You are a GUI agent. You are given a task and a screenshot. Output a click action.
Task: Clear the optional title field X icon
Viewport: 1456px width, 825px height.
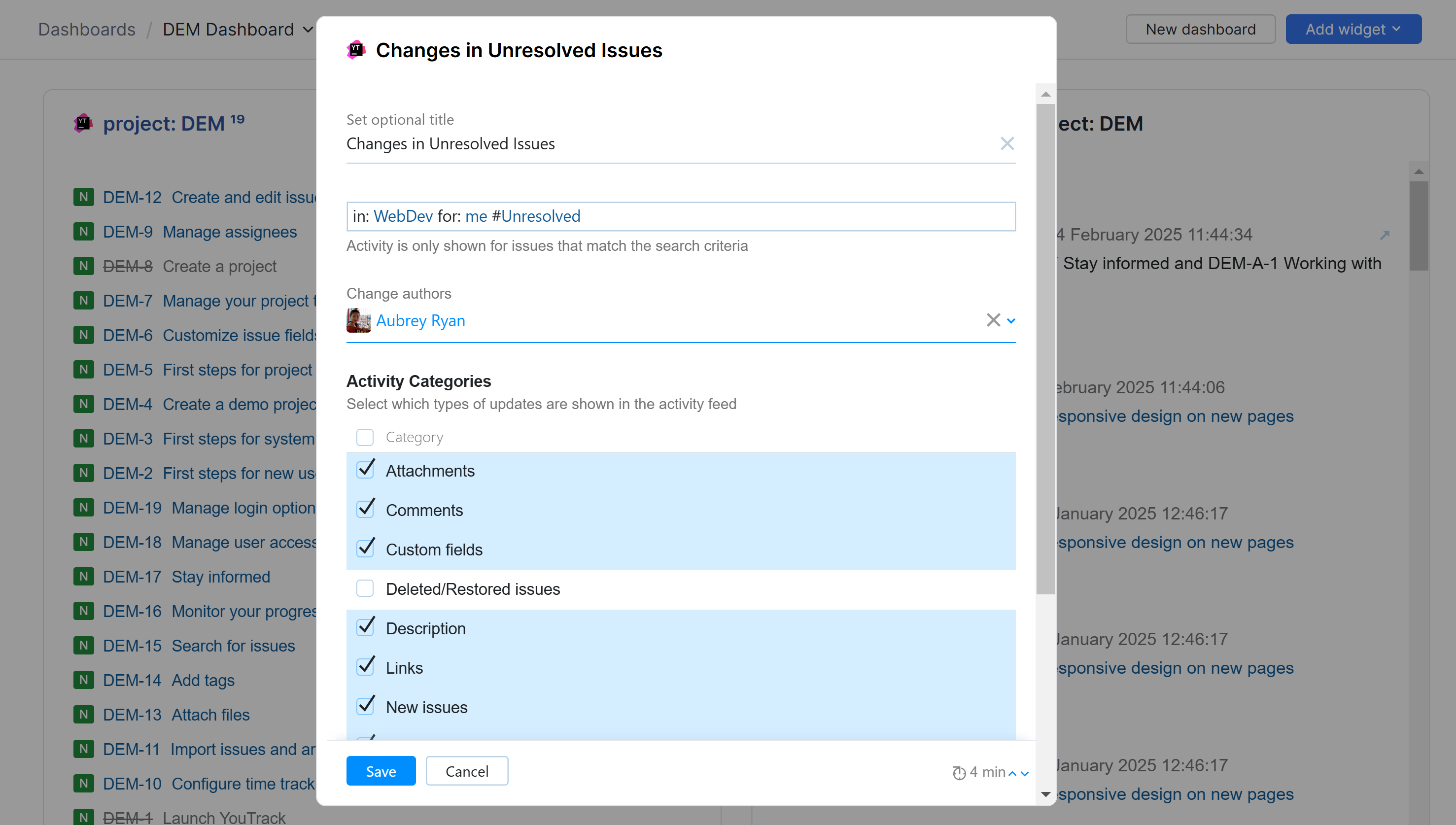(x=1007, y=143)
